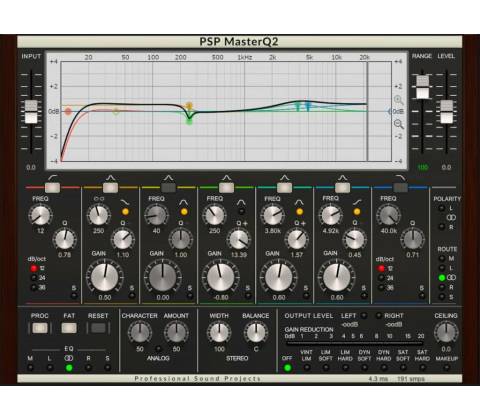Toggle the red high-pass band enable button

coord(52,188)
